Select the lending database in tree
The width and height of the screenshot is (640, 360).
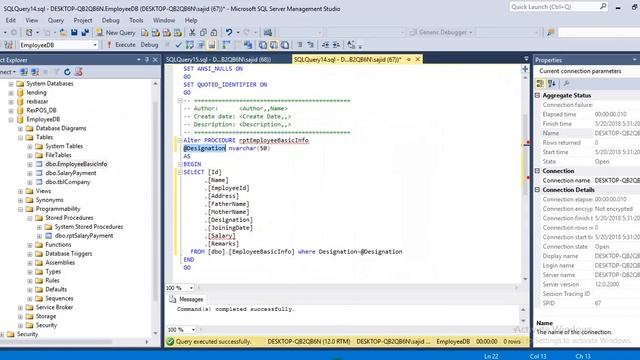click(36, 93)
